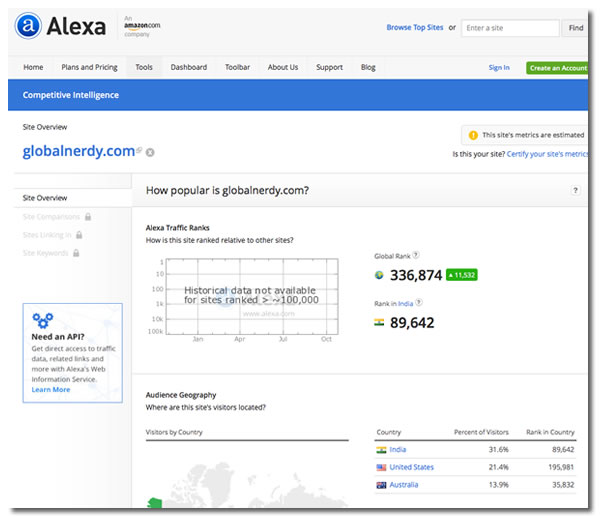
Task: Click the Alexa logo icon
Action: (x=29, y=27)
